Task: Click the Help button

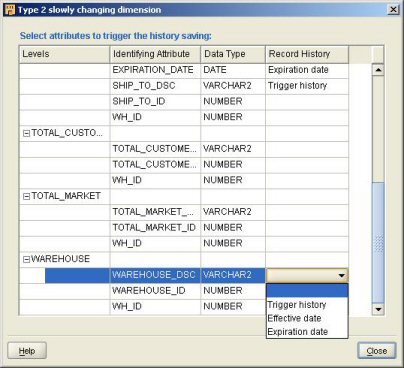Action: (x=27, y=351)
